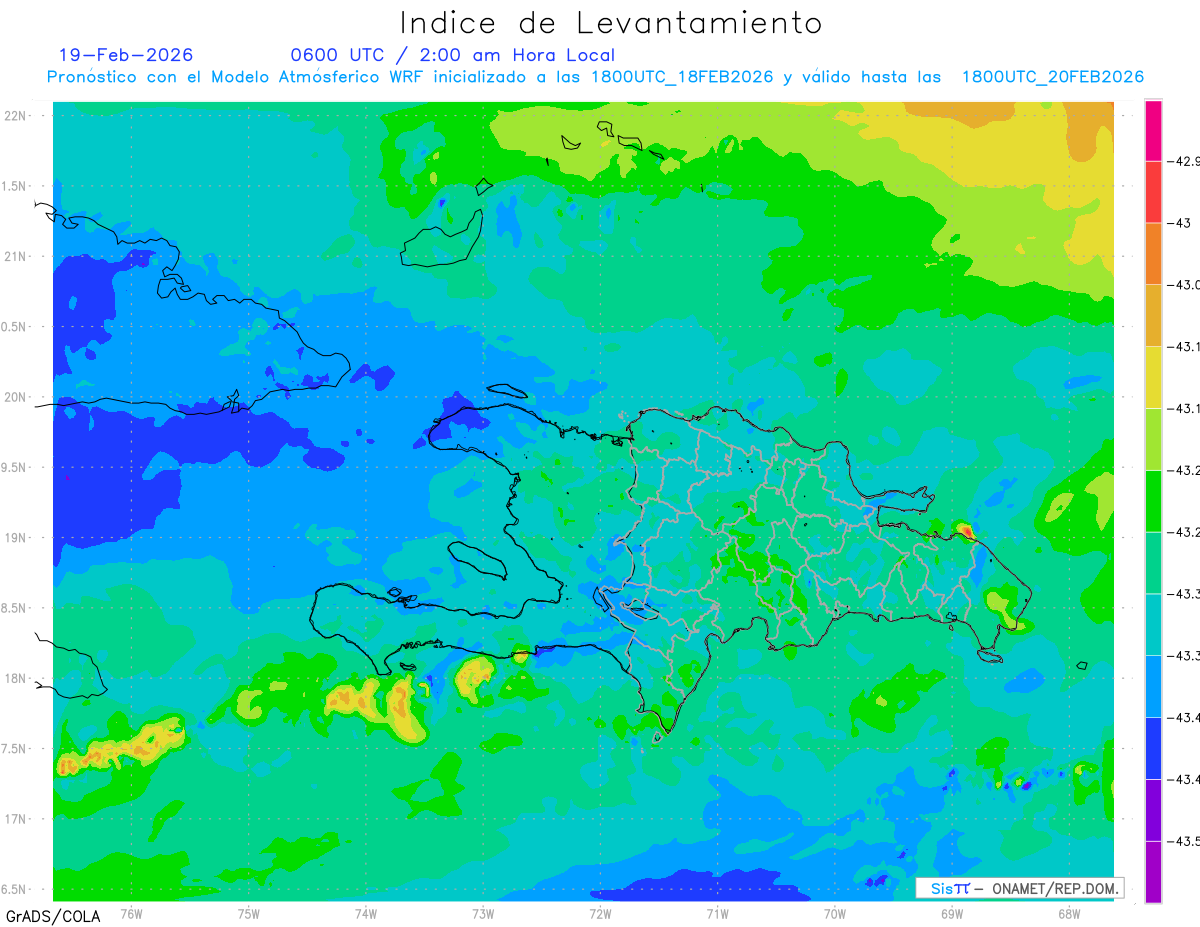Click the '72W' longitude label
1200x927 pixels.
pos(600,913)
